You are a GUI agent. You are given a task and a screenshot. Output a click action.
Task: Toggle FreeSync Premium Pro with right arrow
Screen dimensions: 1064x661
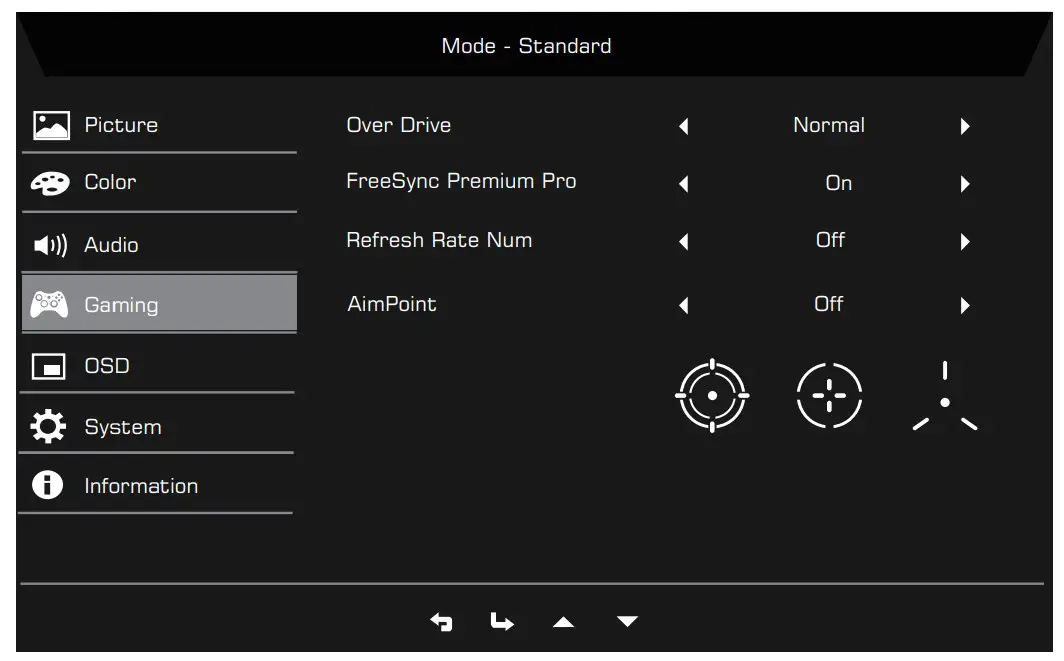[x=965, y=184]
